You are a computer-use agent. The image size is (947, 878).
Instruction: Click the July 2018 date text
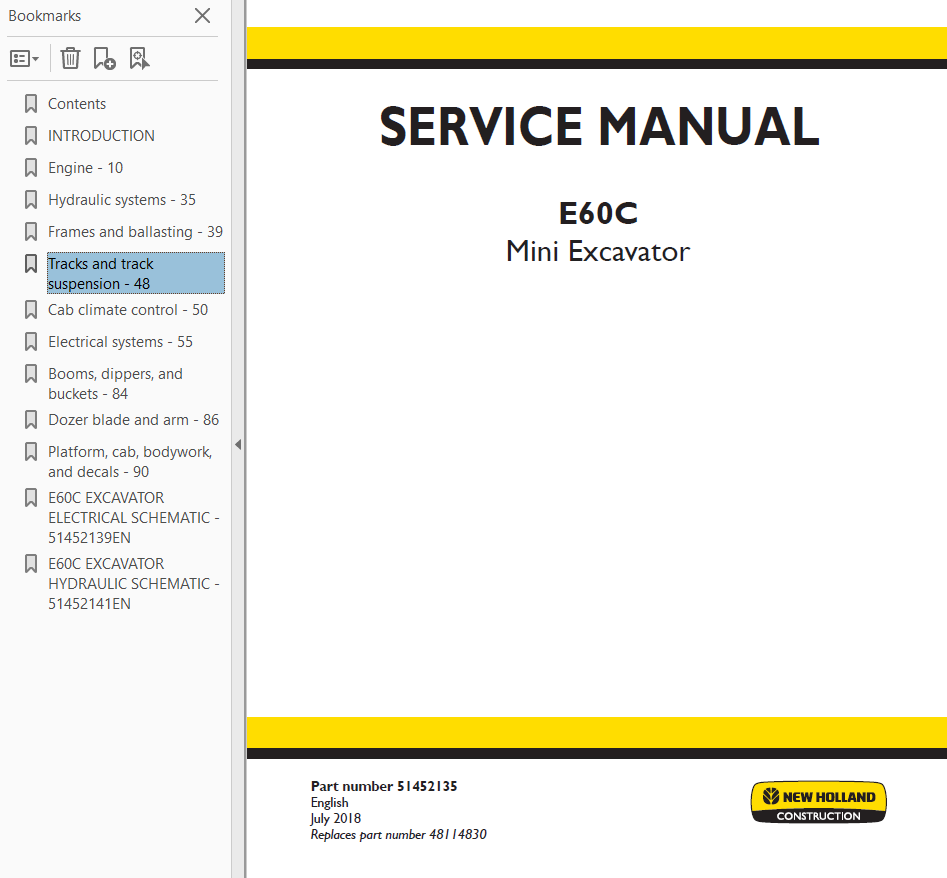coord(336,819)
